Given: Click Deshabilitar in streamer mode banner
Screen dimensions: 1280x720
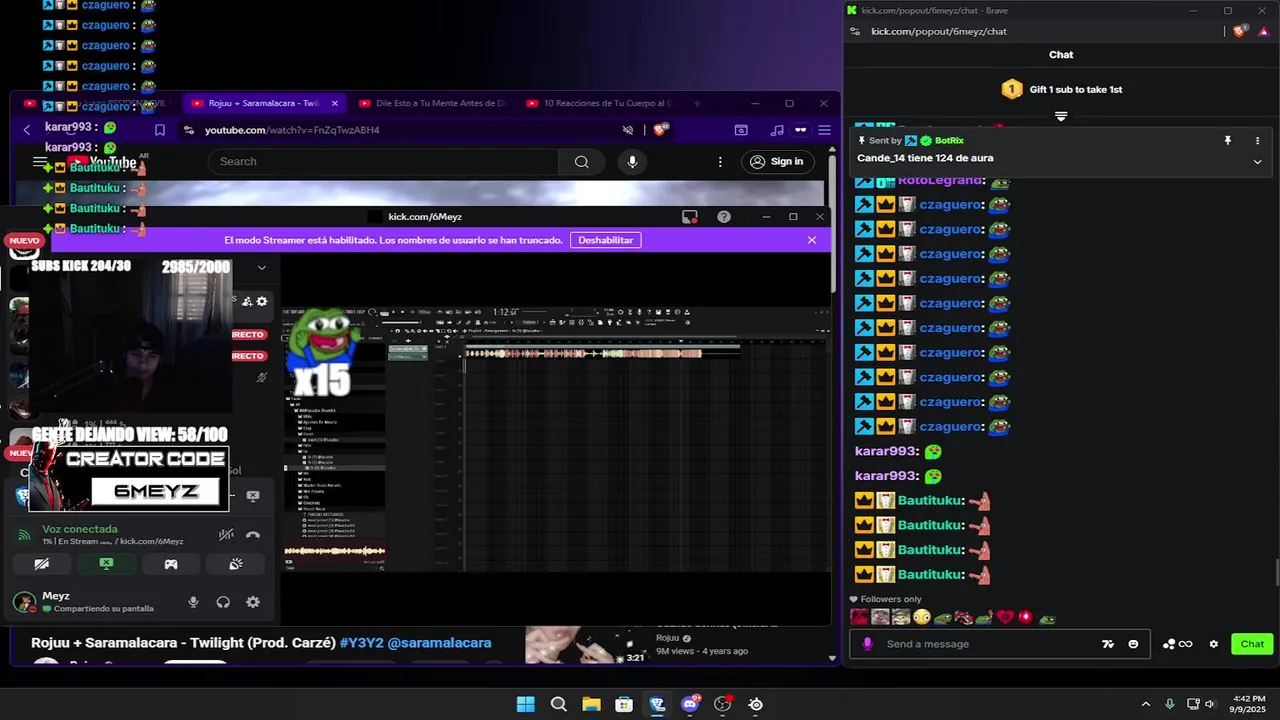Looking at the screenshot, I should [x=605, y=240].
